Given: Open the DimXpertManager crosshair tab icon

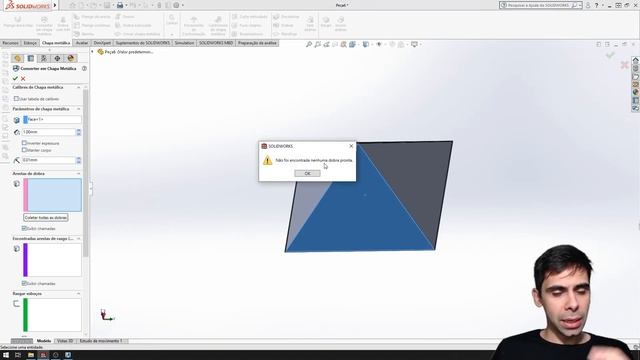Looking at the screenshot, I should [x=57, y=58].
